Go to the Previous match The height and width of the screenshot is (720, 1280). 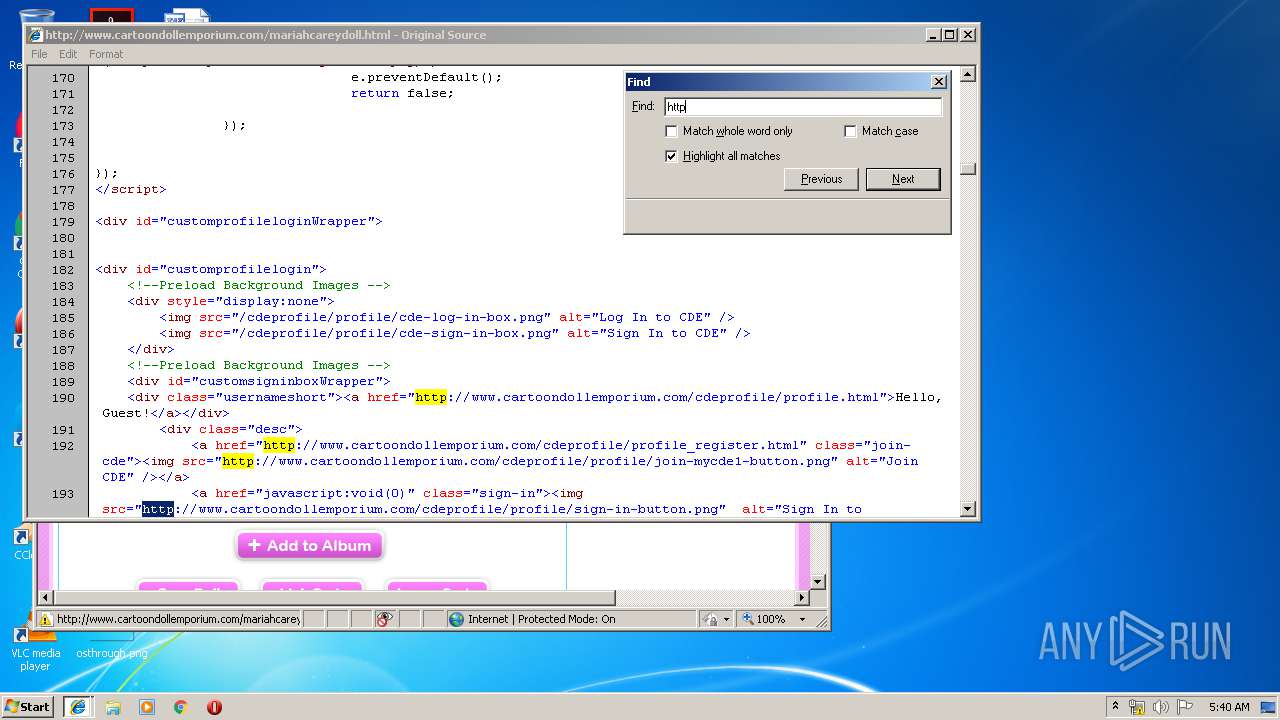[821, 179]
